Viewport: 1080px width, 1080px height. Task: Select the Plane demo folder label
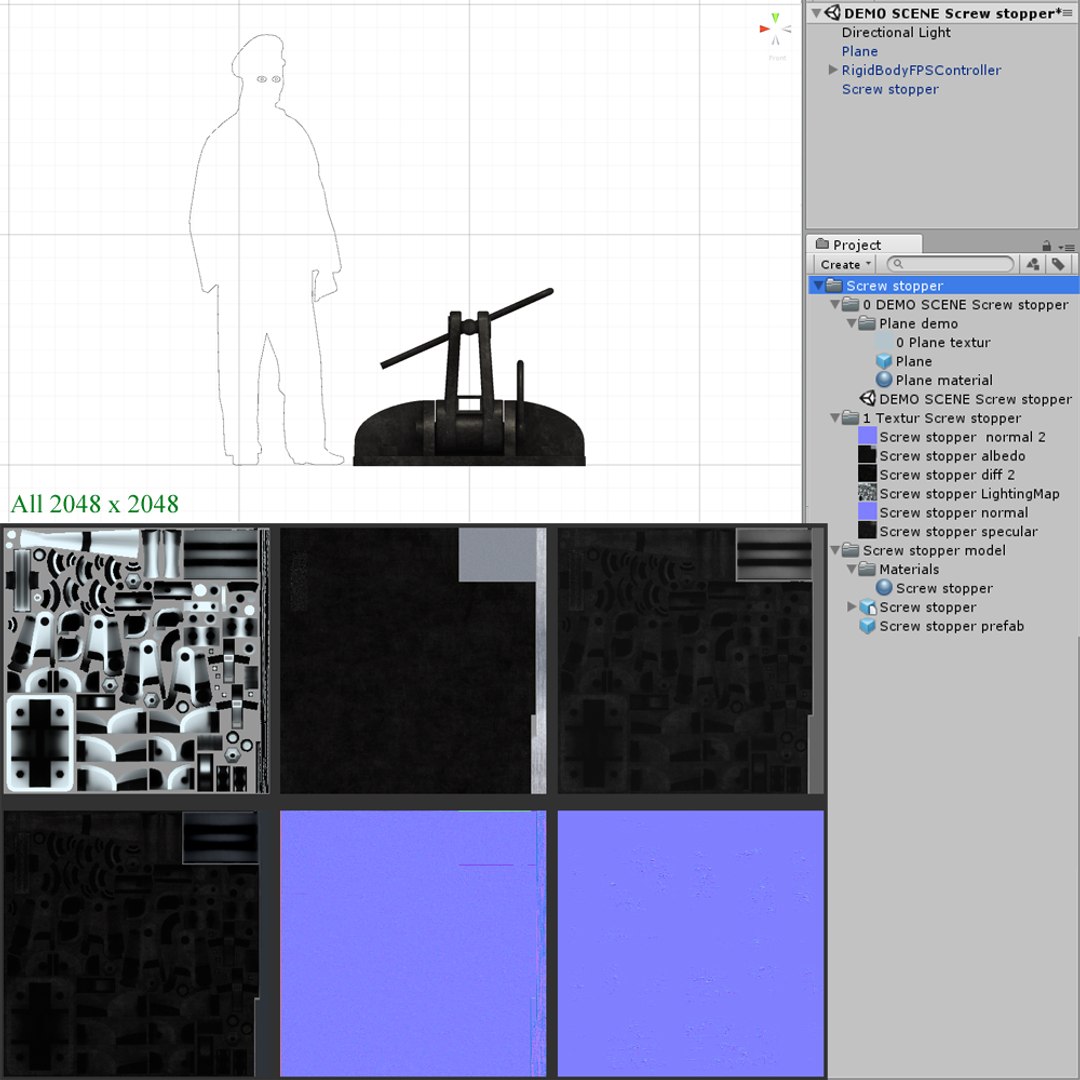point(918,323)
